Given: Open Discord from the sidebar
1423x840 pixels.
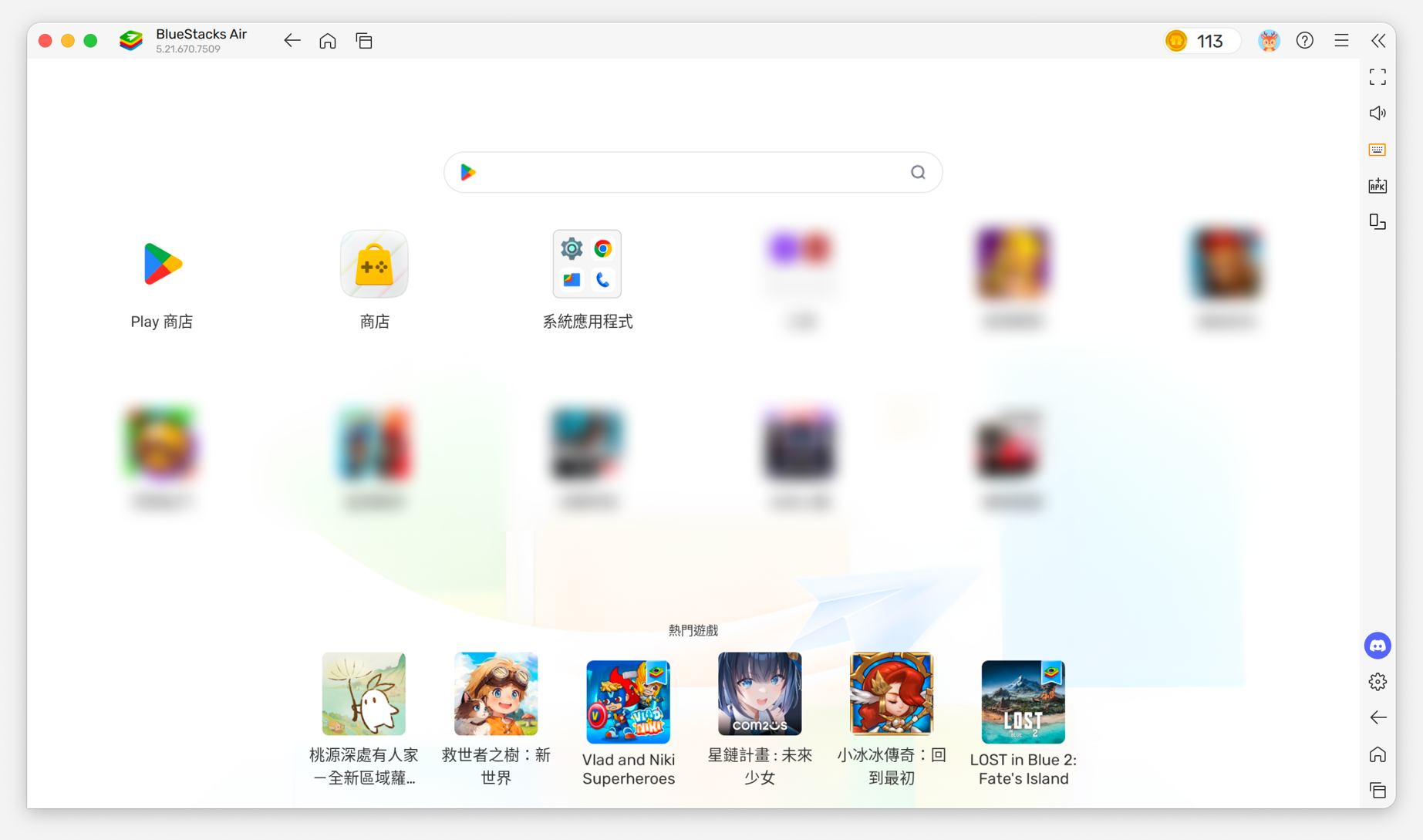Looking at the screenshot, I should pyautogui.click(x=1377, y=646).
